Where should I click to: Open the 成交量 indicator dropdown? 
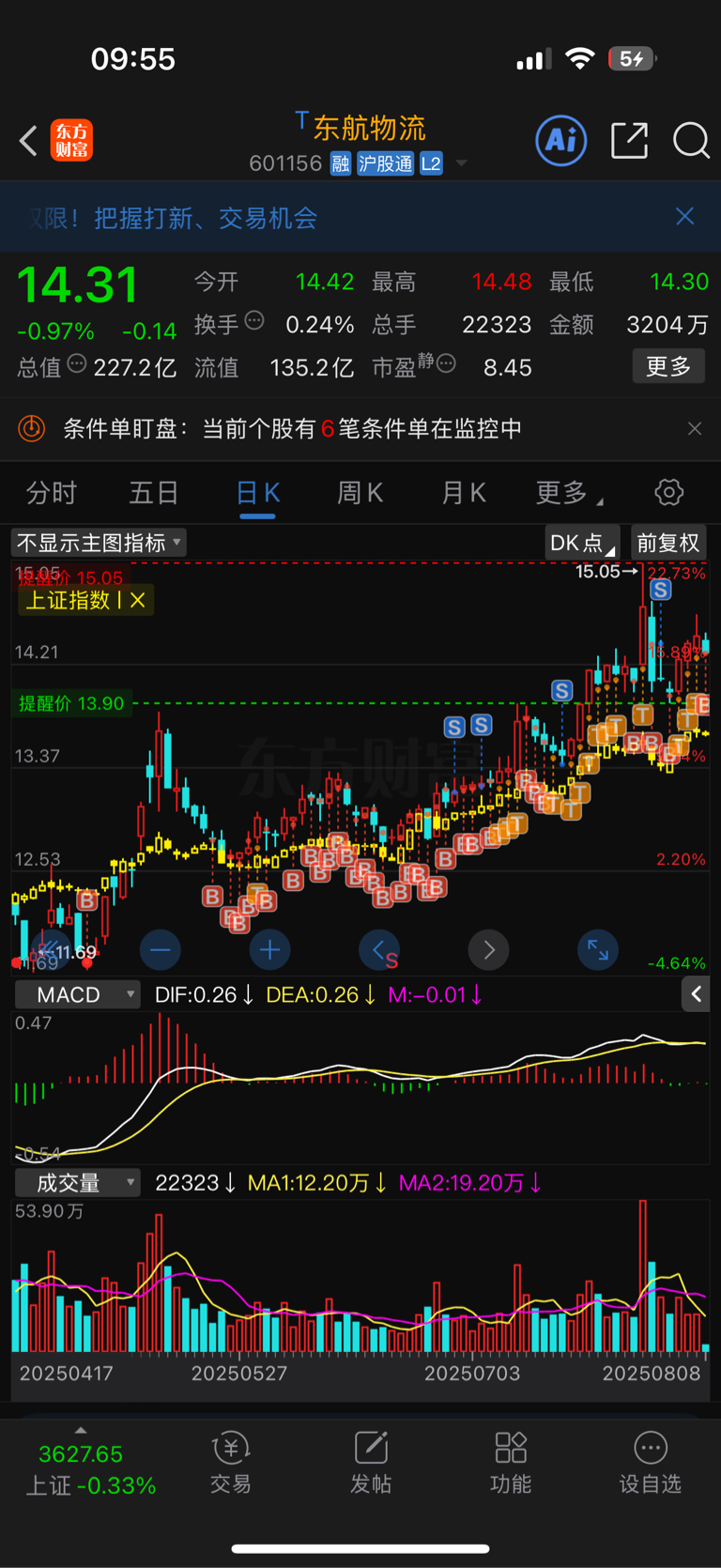pyautogui.click(x=78, y=1183)
